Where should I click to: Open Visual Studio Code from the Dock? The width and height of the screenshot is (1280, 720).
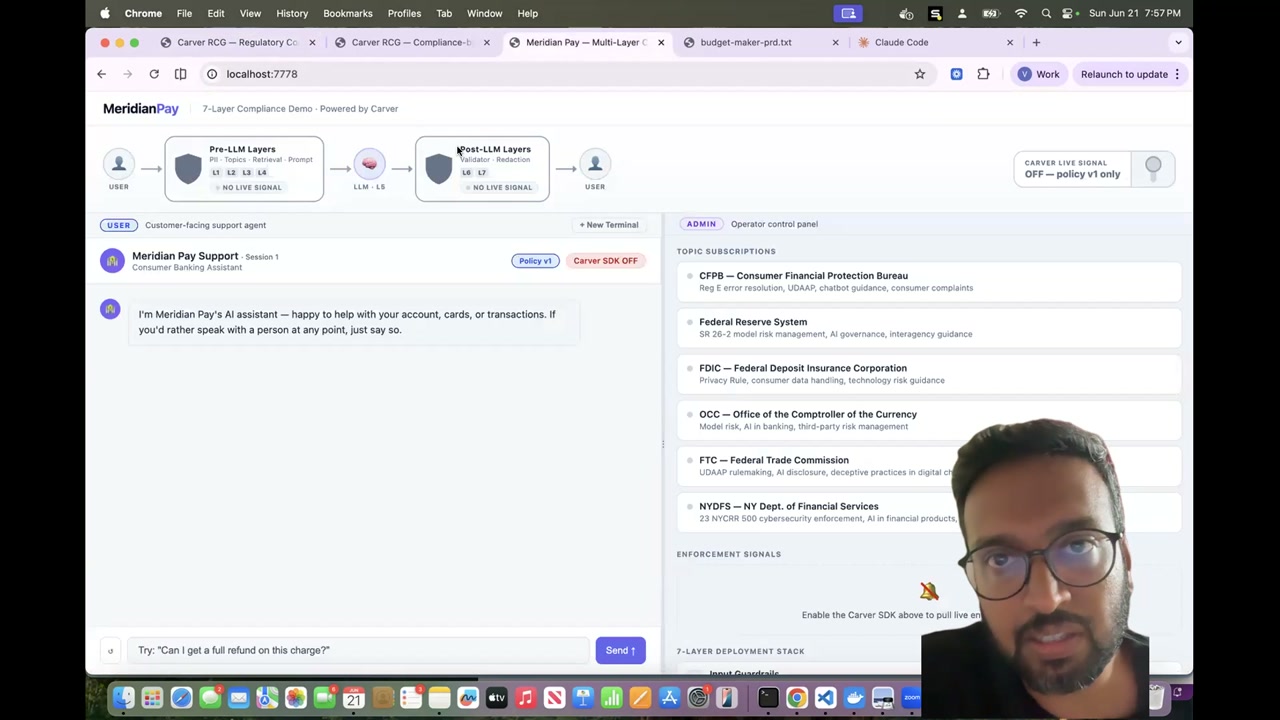(x=825, y=698)
